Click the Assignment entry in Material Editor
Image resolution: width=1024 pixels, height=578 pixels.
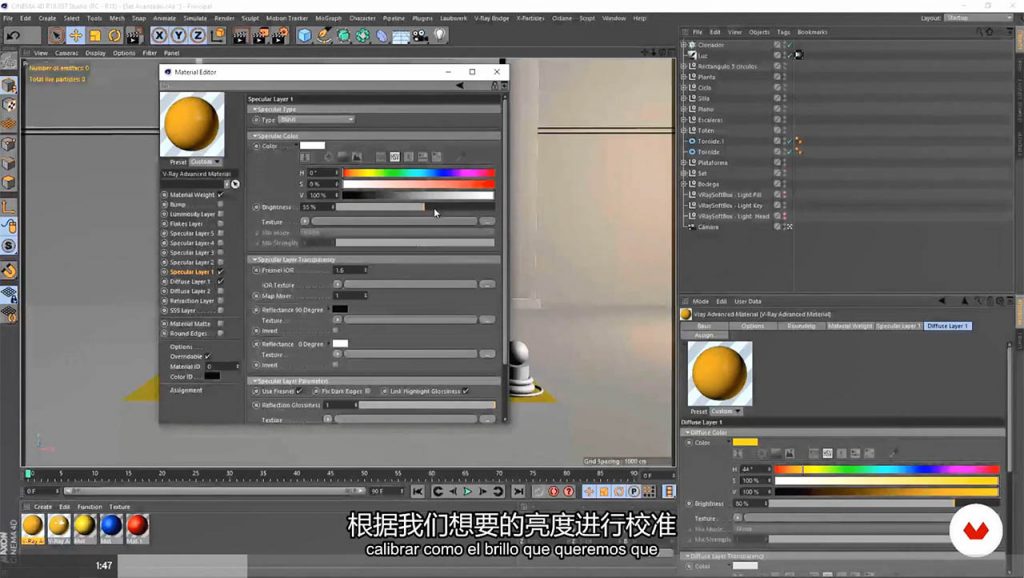pyautogui.click(x=186, y=390)
